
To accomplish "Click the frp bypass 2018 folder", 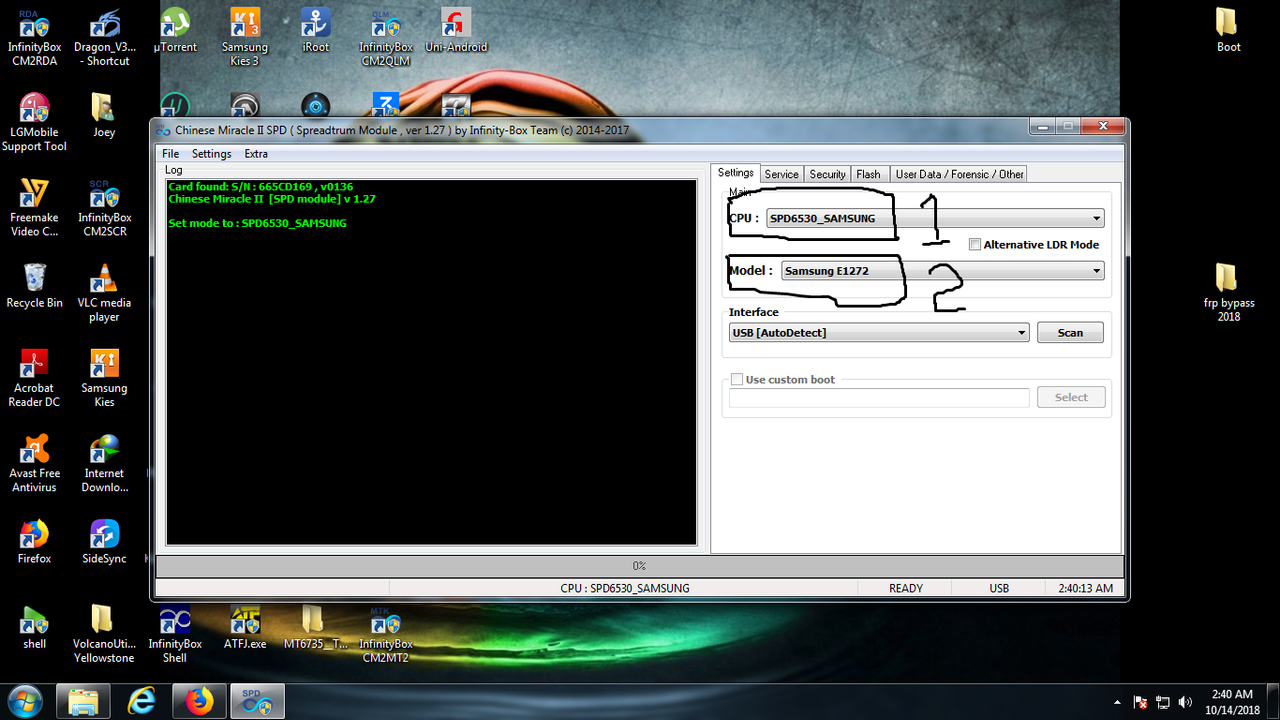I will point(1228,293).
